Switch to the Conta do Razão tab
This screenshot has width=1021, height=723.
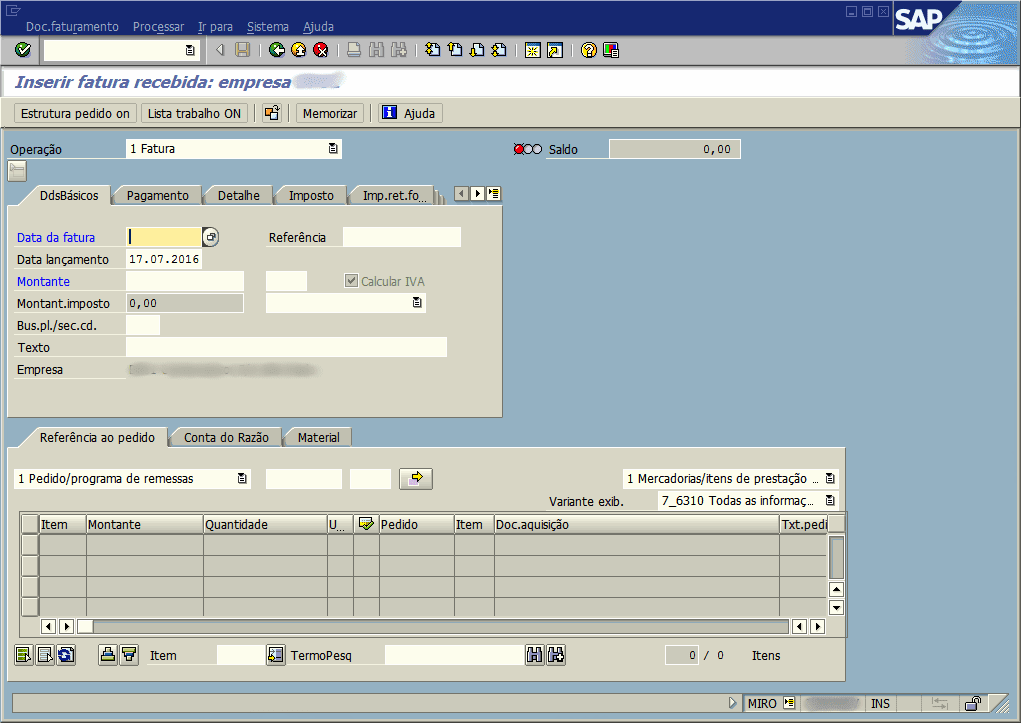click(x=226, y=438)
